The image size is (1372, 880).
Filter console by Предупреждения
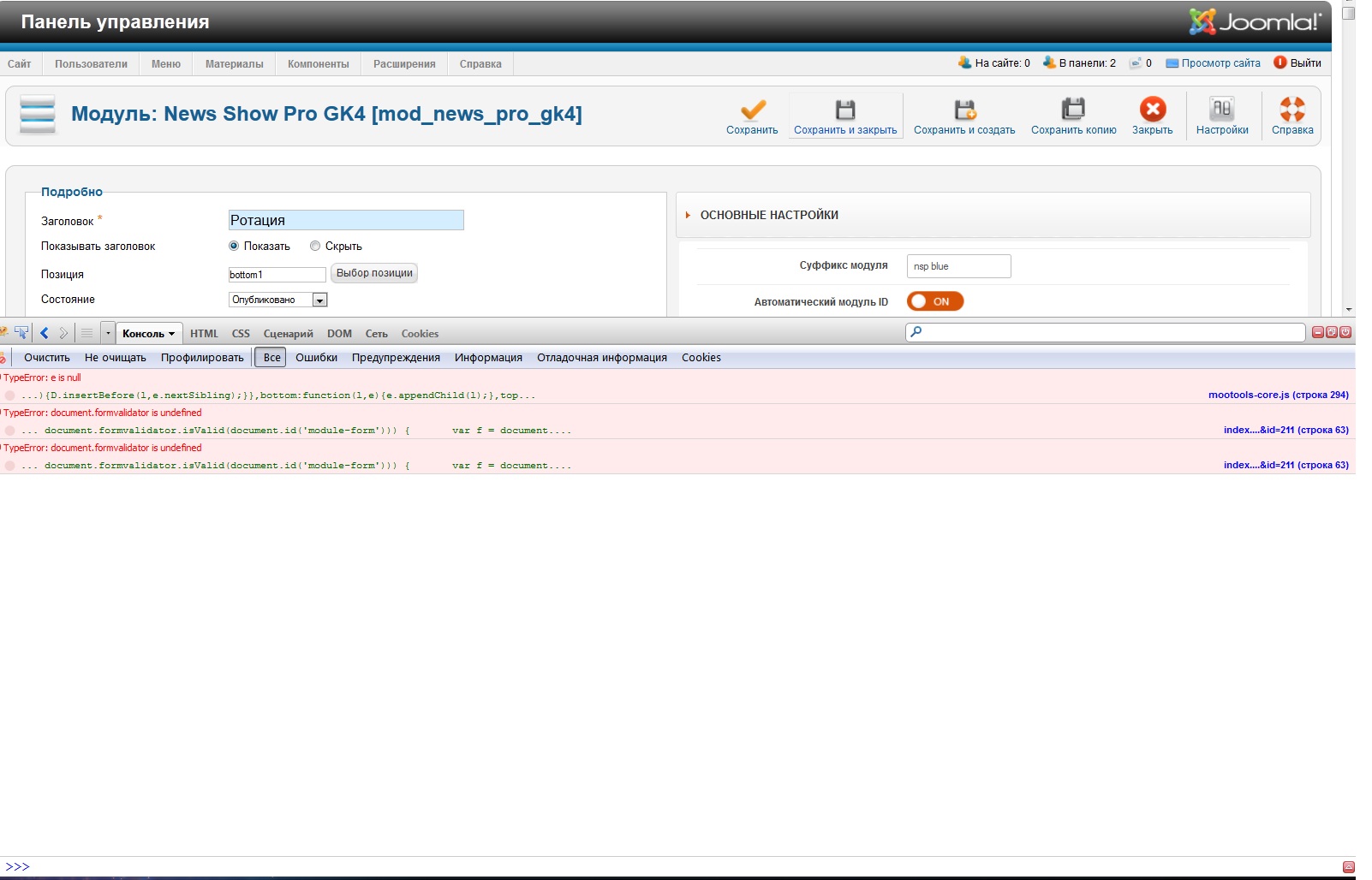396,358
